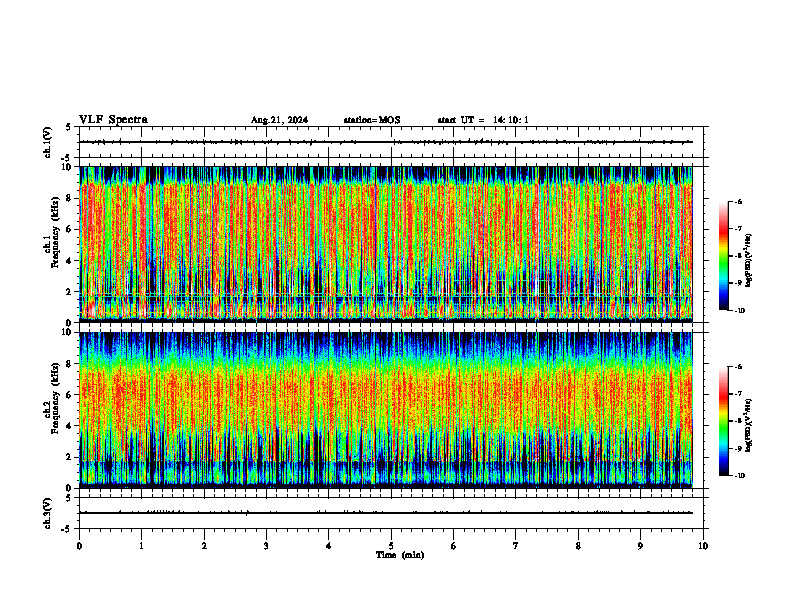
Task: Select the 'start UT = 14:10:1' text
Action: [x=483, y=120]
